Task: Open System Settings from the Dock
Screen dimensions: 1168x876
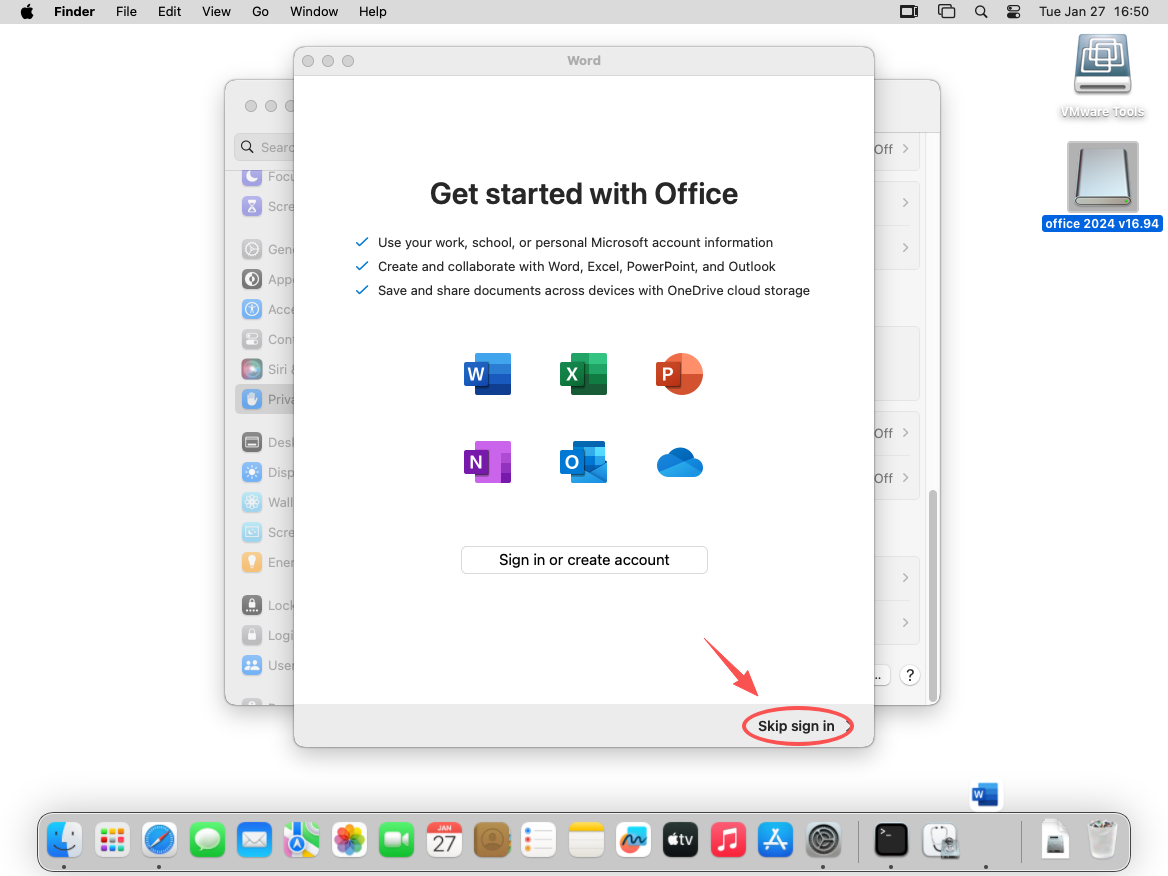Action: pyautogui.click(x=823, y=841)
